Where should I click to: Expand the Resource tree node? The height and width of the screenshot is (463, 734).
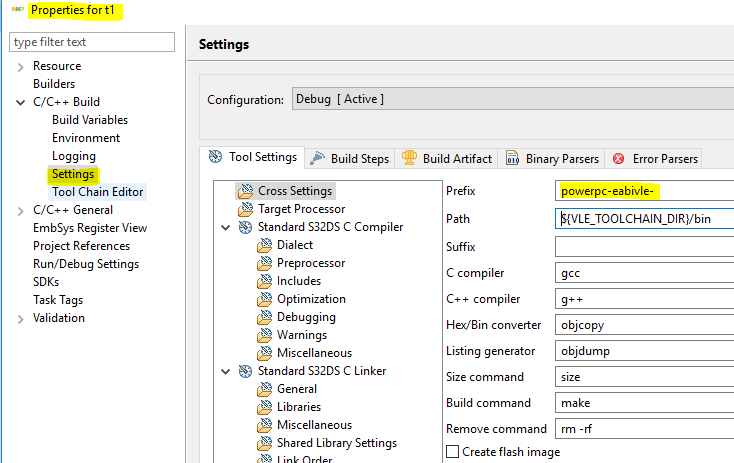(x=20, y=66)
